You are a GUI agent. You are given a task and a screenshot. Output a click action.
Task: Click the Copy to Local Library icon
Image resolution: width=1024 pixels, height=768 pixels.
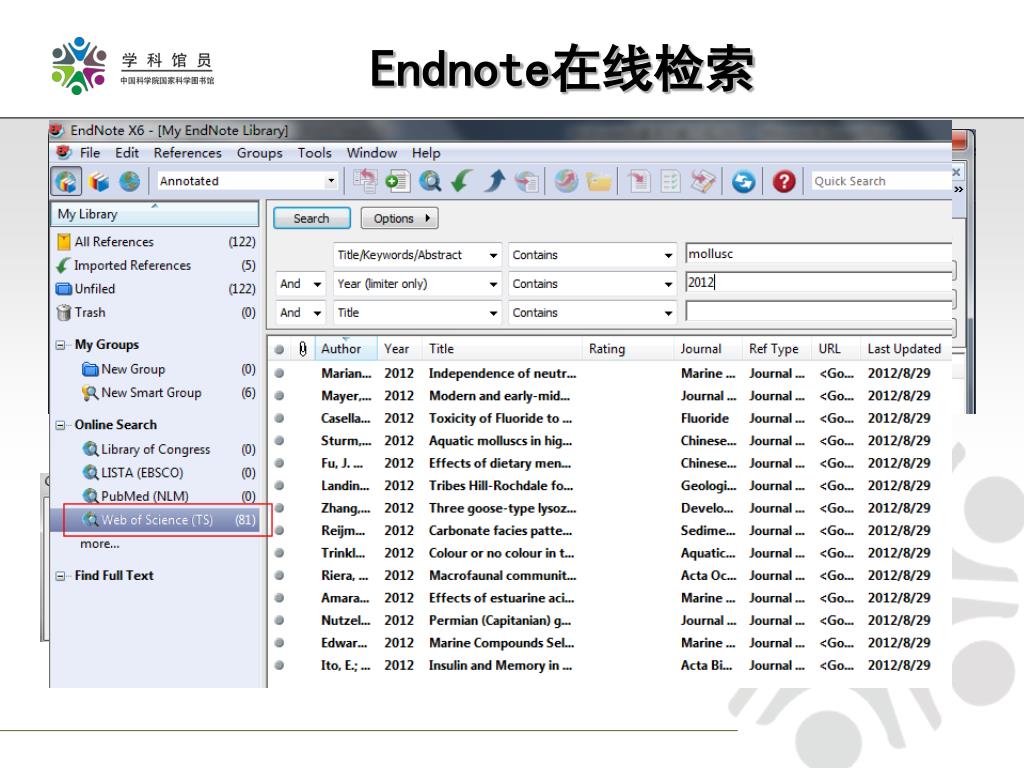(x=364, y=181)
